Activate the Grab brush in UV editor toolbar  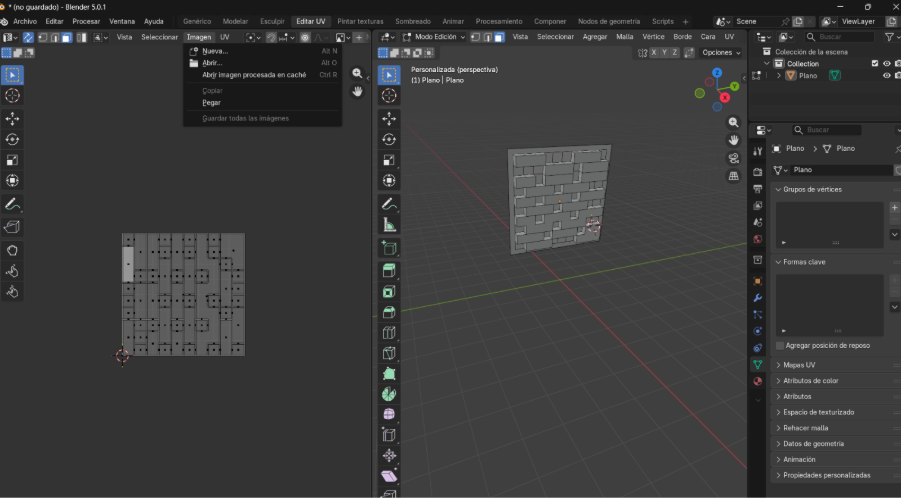(x=13, y=249)
